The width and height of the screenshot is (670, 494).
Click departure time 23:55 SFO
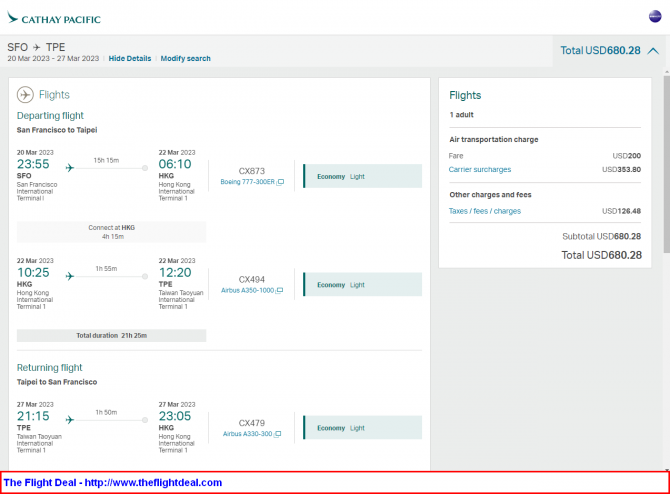[x=33, y=164]
